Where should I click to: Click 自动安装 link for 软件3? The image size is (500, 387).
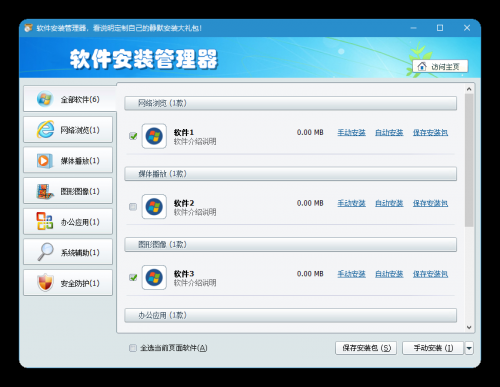coord(389,274)
